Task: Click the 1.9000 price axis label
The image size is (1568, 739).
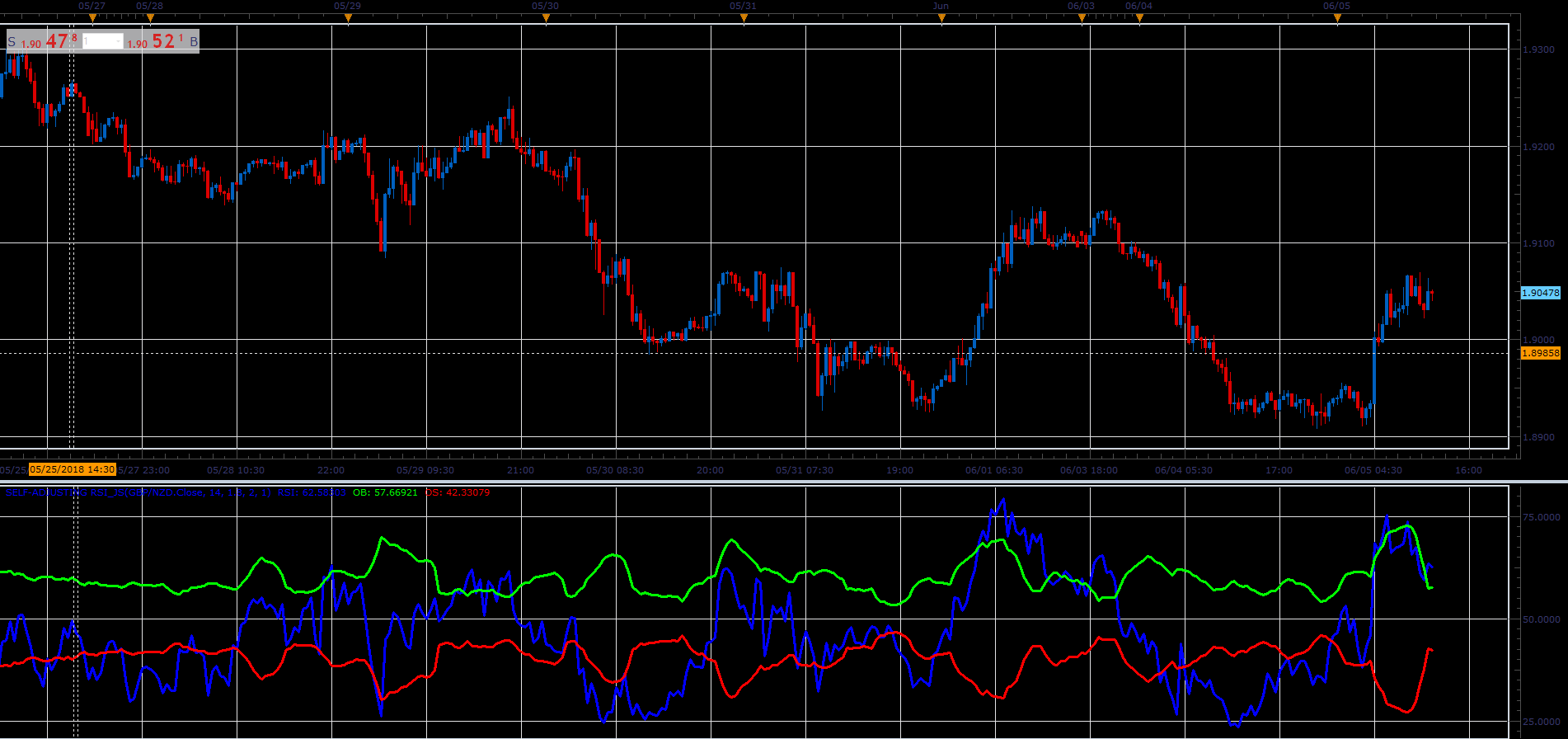Action: pos(1538,340)
